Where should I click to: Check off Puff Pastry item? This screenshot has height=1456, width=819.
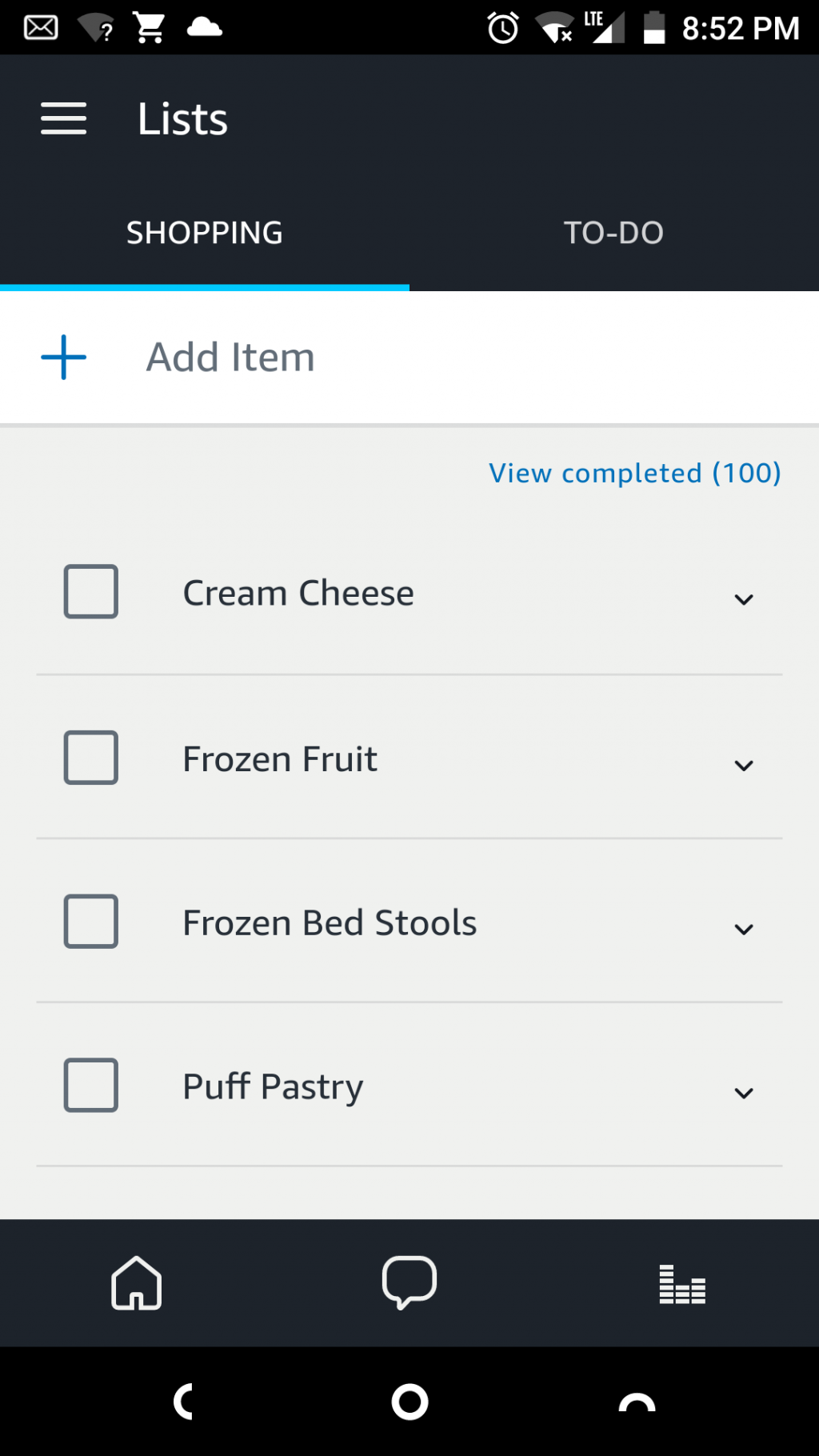pyautogui.click(x=91, y=1086)
